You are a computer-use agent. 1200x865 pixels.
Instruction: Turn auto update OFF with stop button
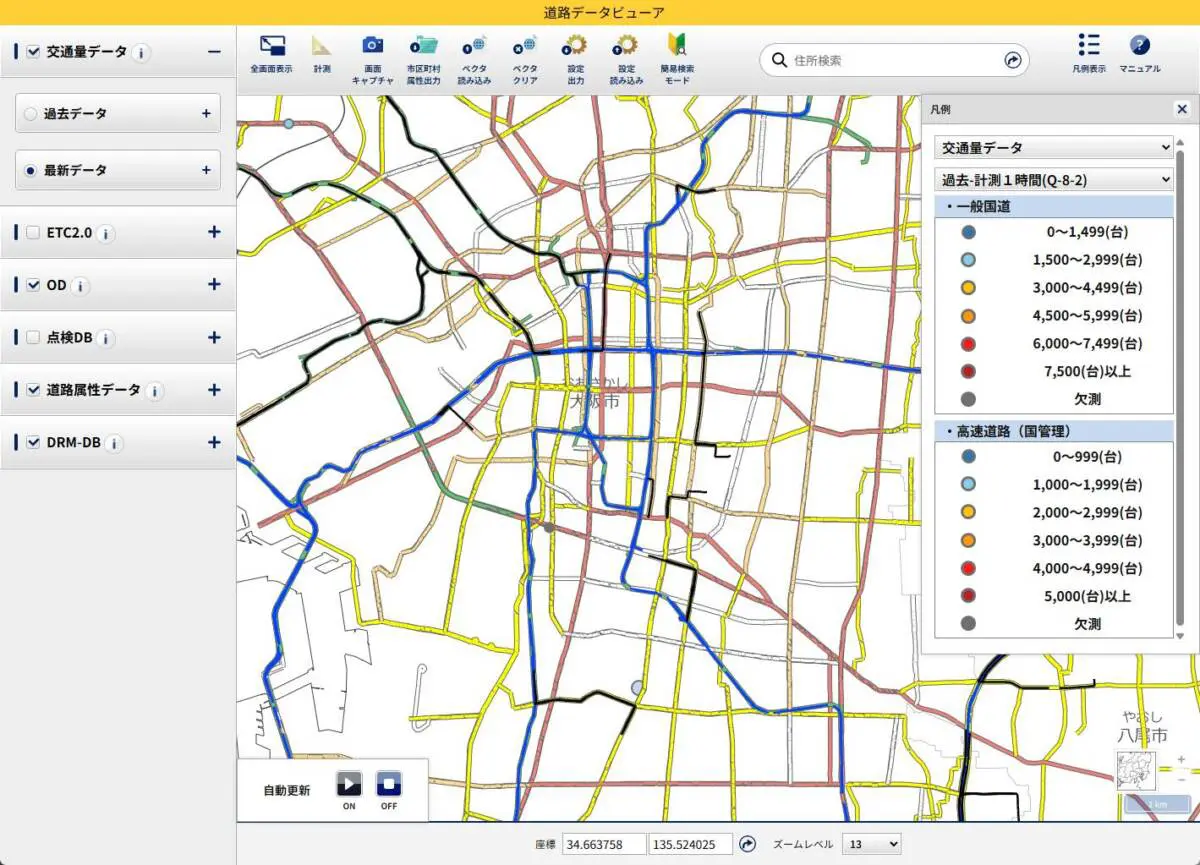[389, 783]
